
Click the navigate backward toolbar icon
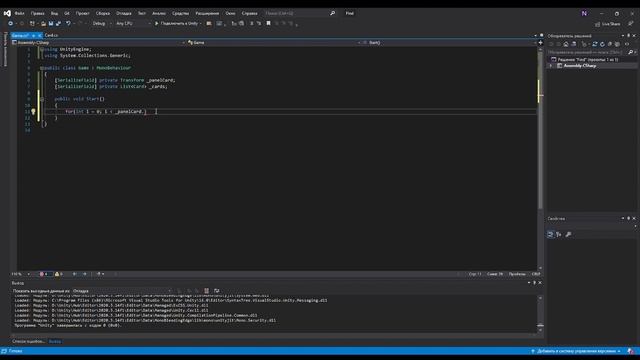pyautogui.click(x=11, y=24)
